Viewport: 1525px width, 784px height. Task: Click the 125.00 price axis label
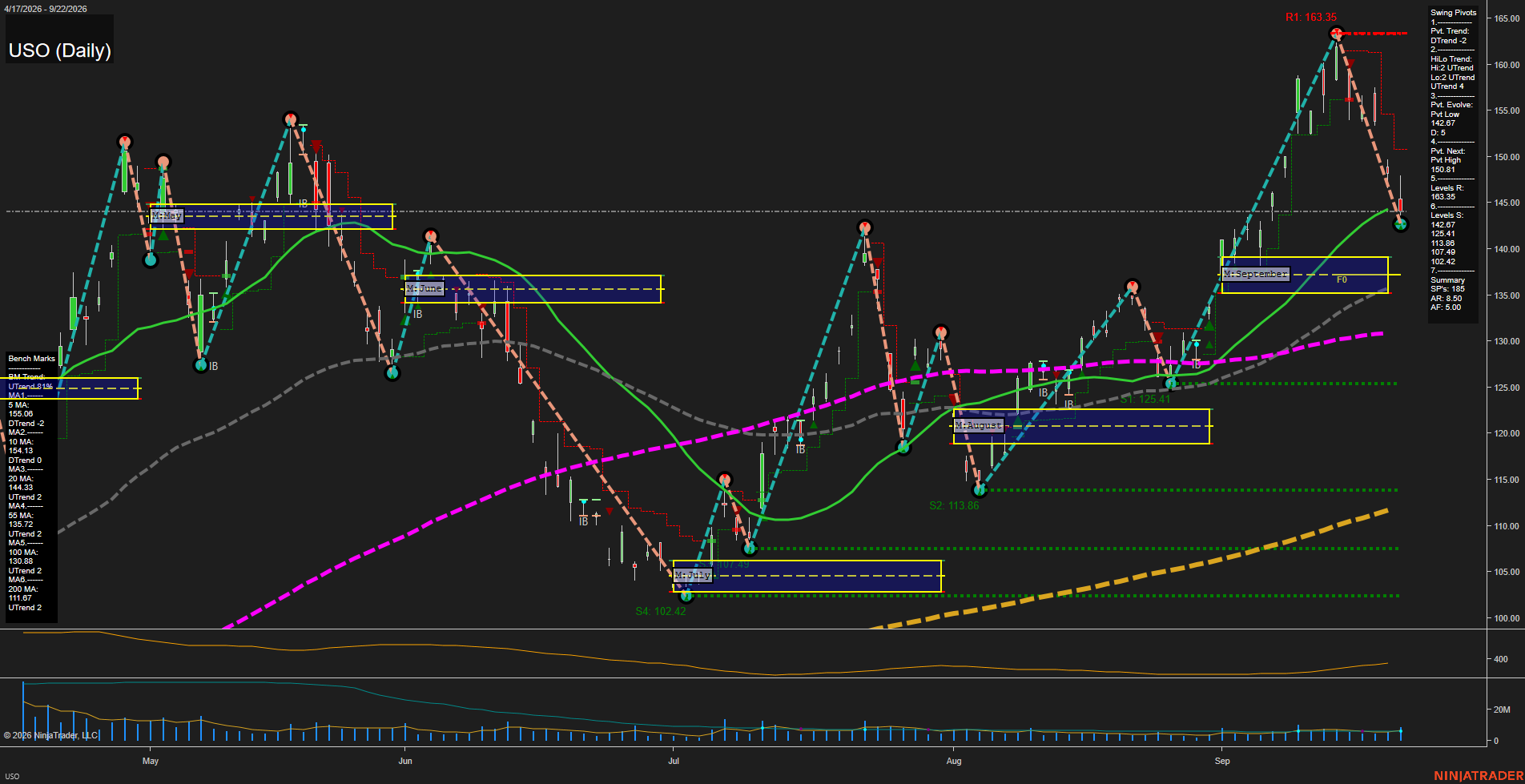click(x=1507, y=388)
